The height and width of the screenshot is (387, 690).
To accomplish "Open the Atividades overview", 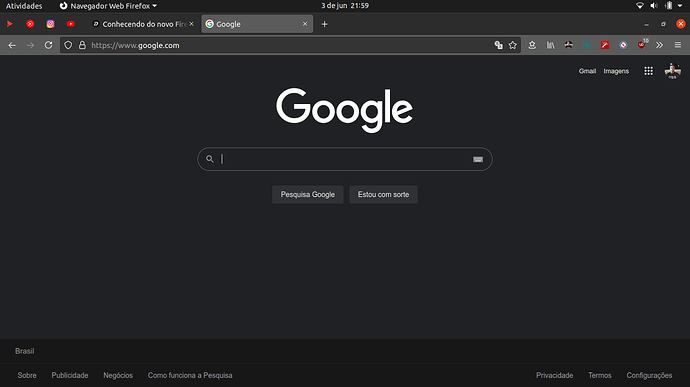I will (24, 6).
